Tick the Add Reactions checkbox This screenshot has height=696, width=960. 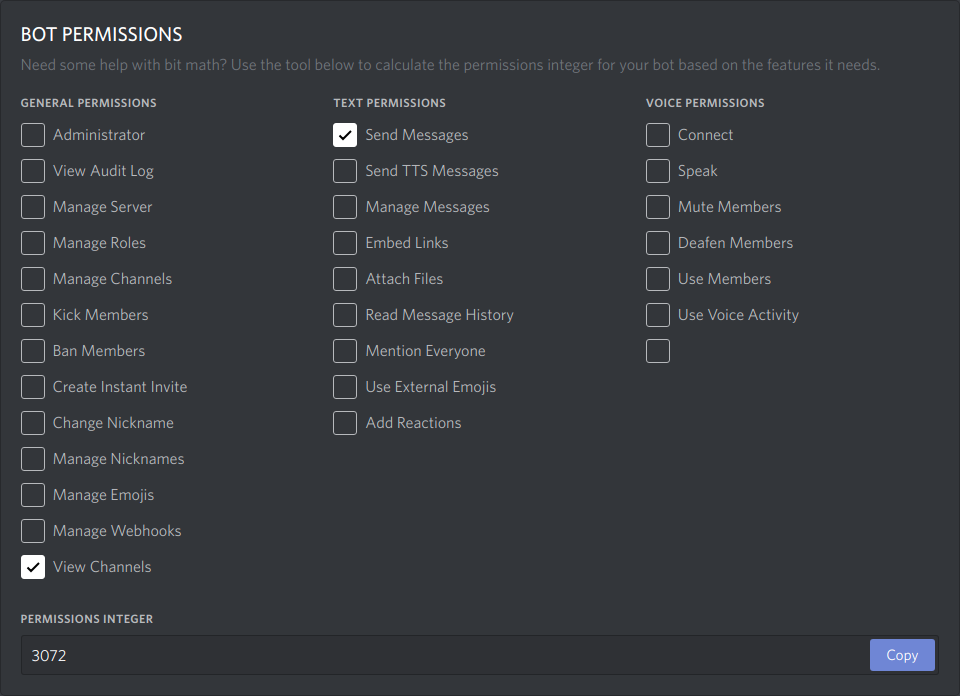point(345,423)
